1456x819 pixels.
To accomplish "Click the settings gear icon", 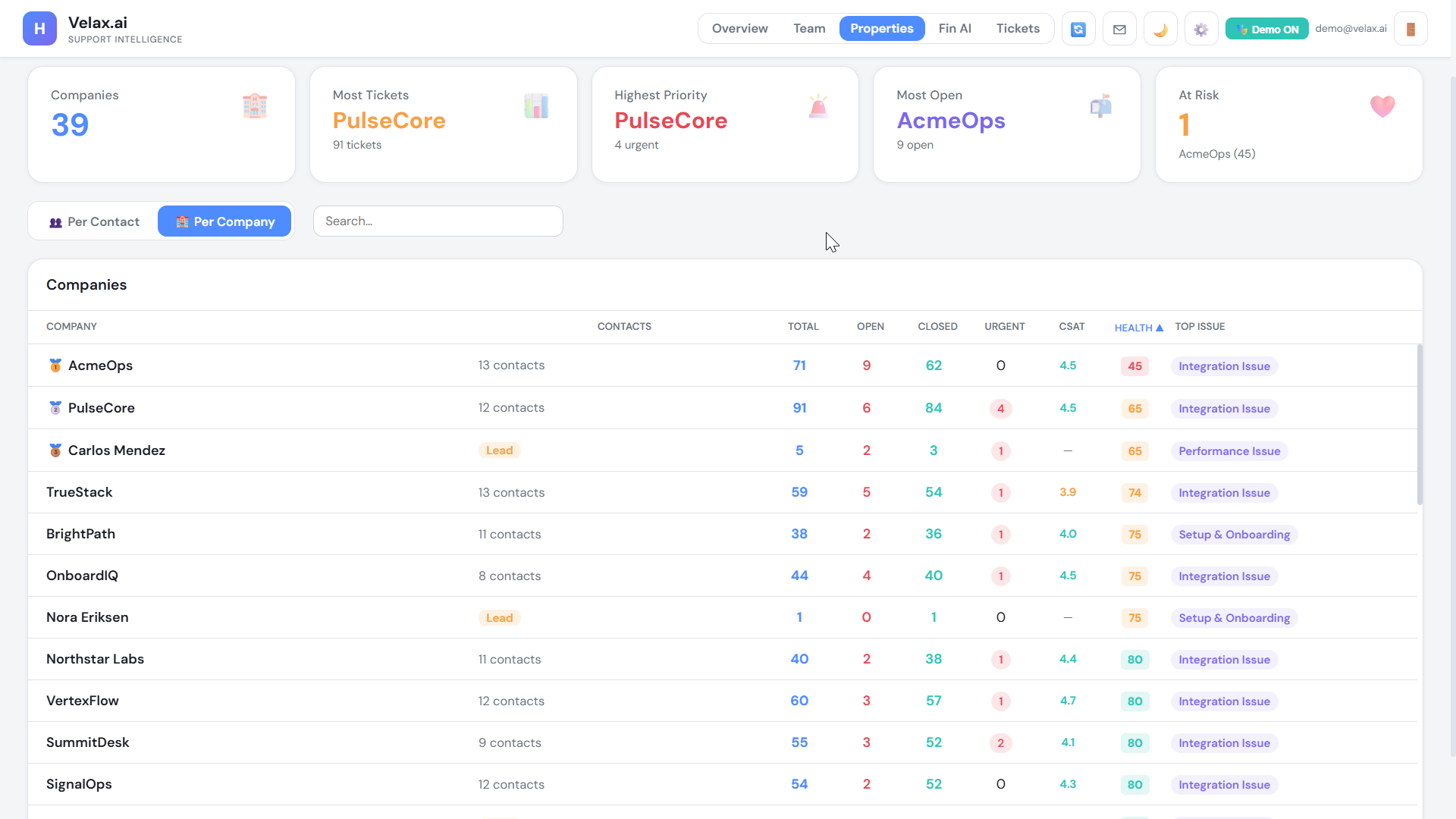I will coord(1200,30).
